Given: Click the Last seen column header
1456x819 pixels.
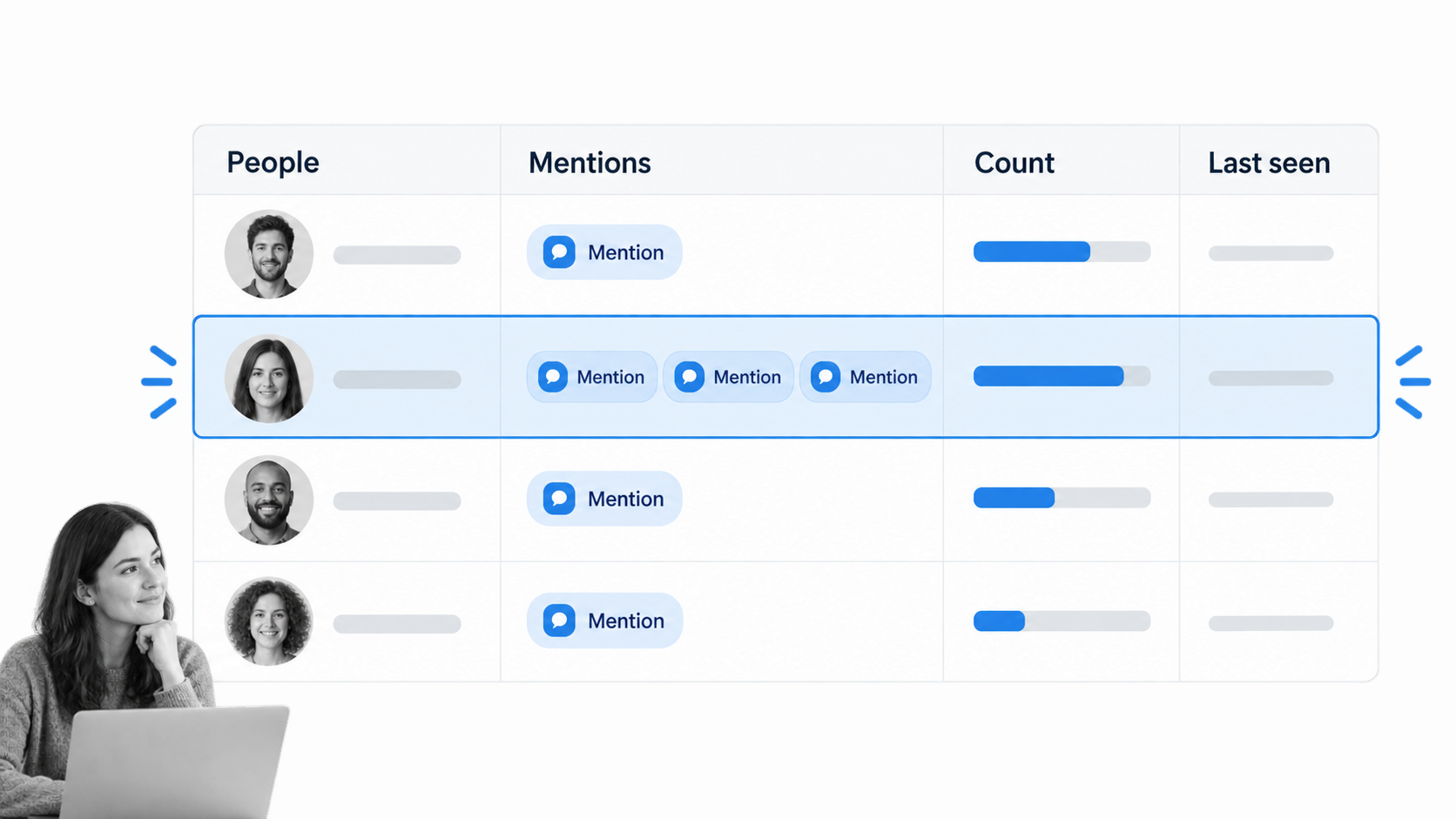Looking at the screenshot, I should [x=1269, y=163].
